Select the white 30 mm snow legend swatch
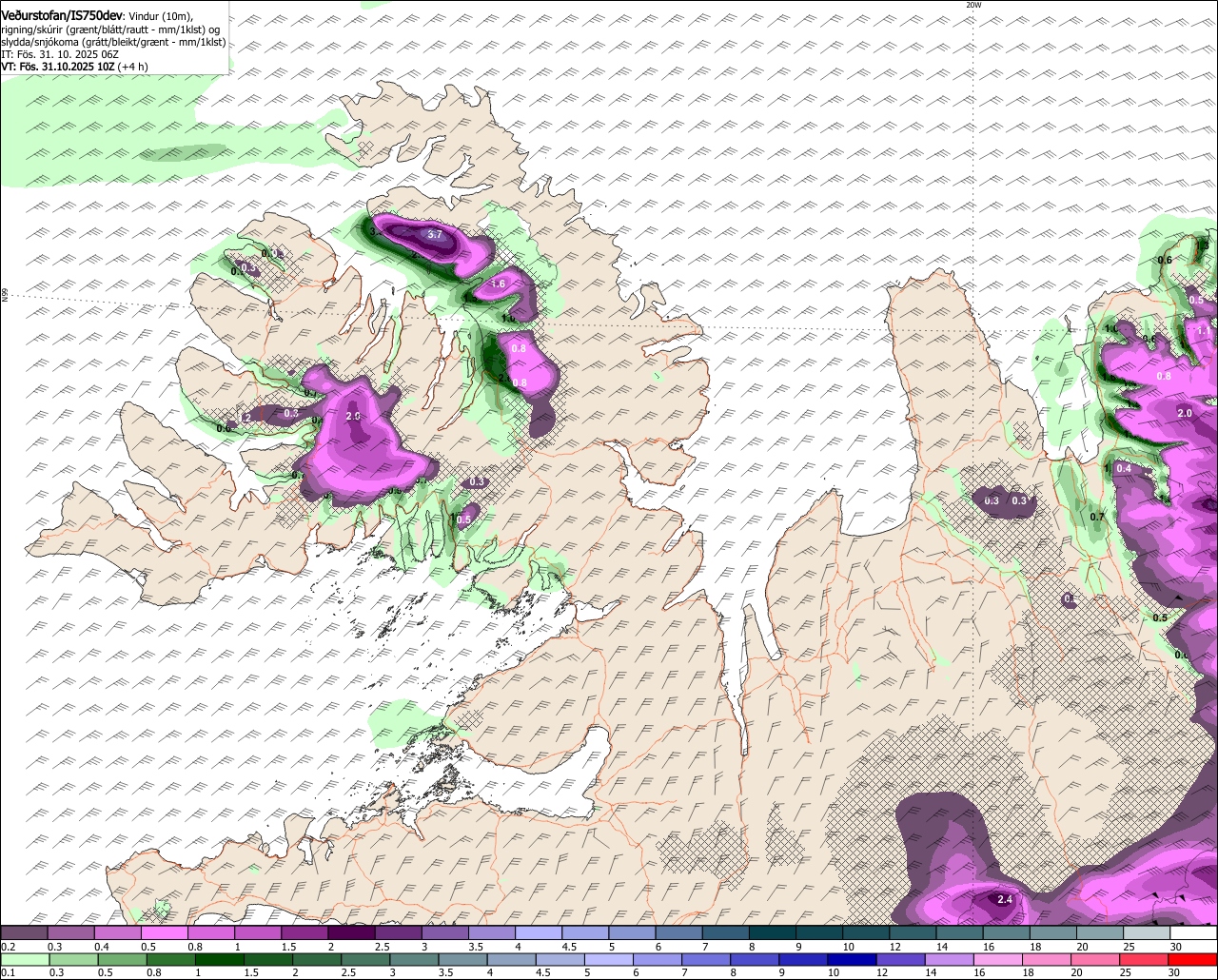 pyautogui.click(x=1193, y=933)
